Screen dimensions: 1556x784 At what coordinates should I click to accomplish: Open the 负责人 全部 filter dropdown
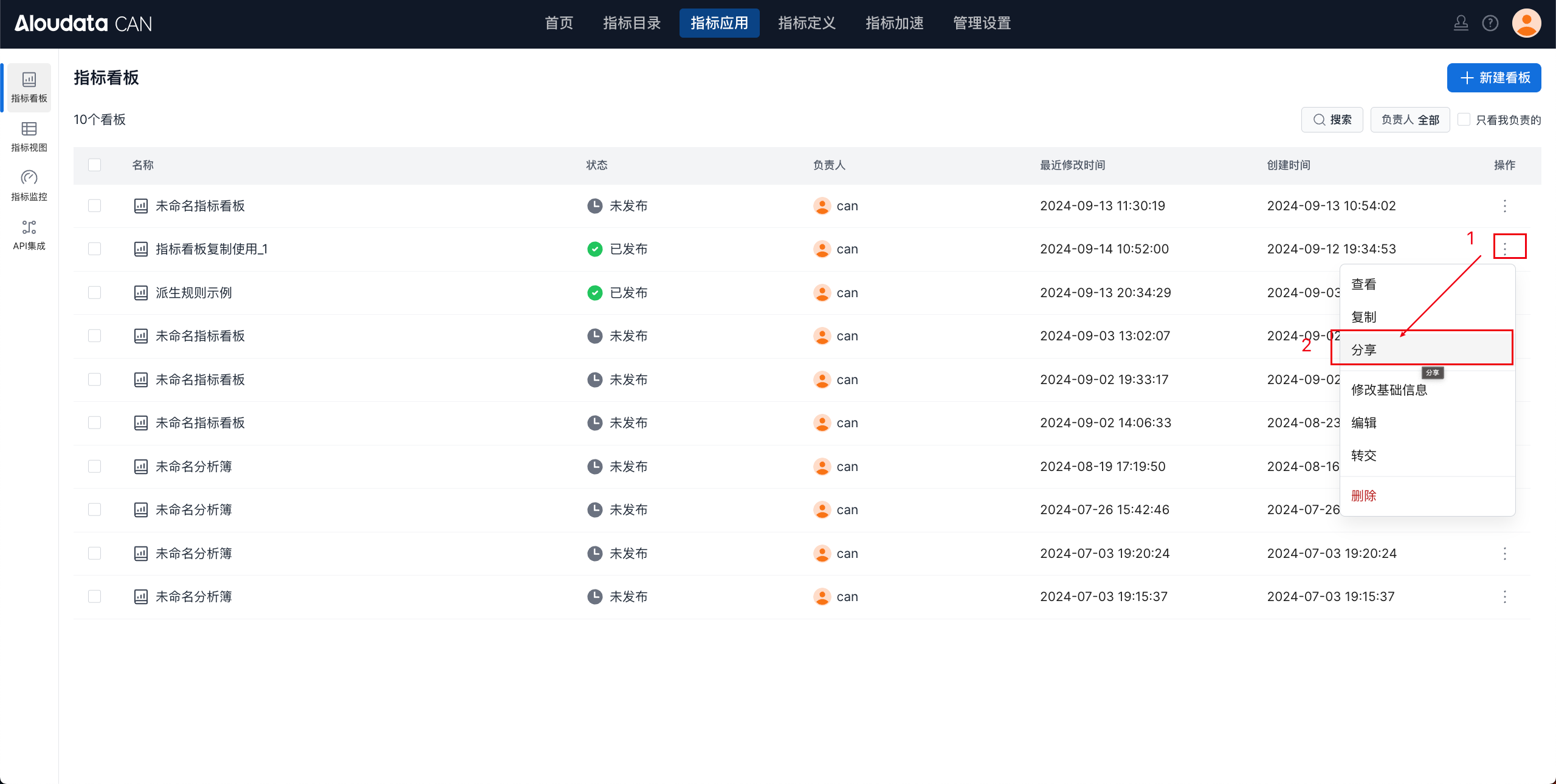coord(1410,120)
